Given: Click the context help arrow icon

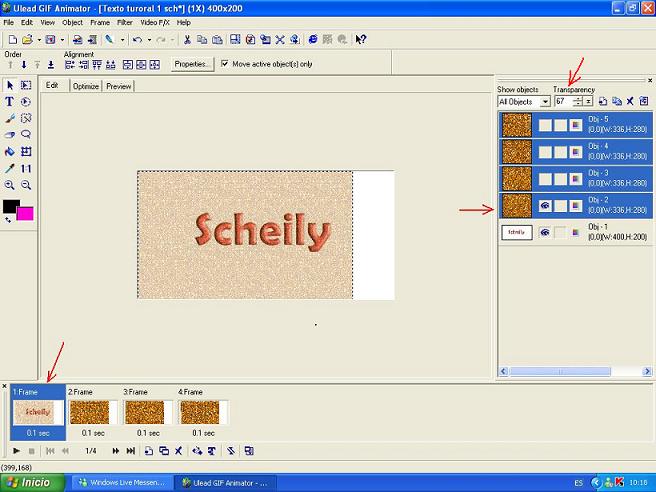Looking at the screenshot, I should [x=361, y=40].
